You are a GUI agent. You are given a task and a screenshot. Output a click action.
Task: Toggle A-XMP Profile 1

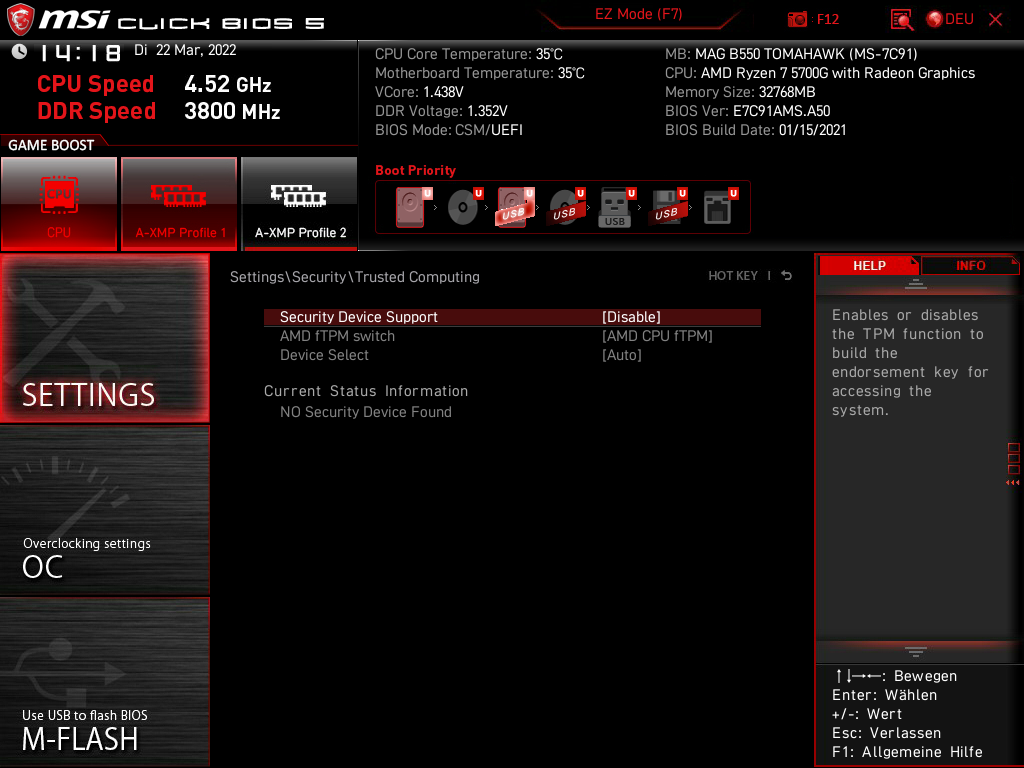pyautogui.click(x=179, y=203)
